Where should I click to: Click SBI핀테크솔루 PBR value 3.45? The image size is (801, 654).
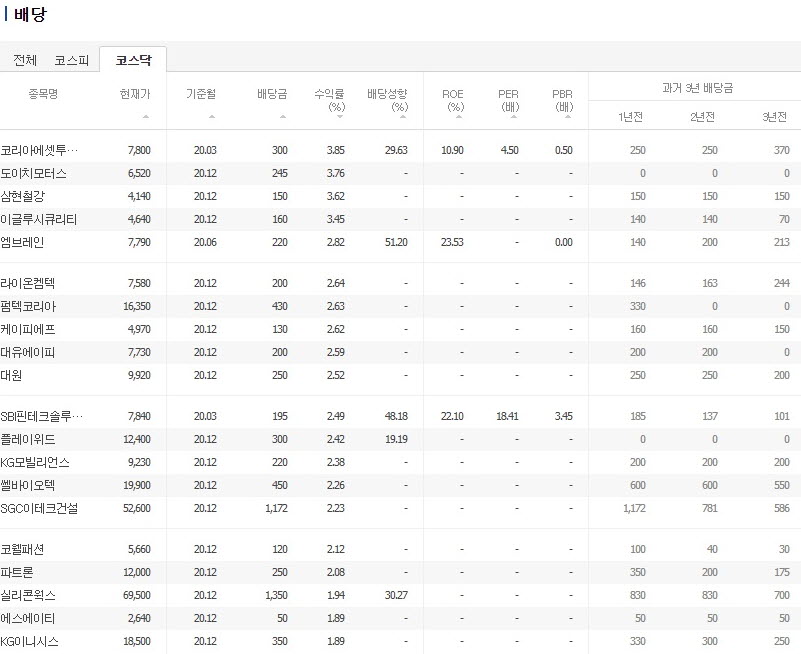pyautogui.click(x=563, y=416)
